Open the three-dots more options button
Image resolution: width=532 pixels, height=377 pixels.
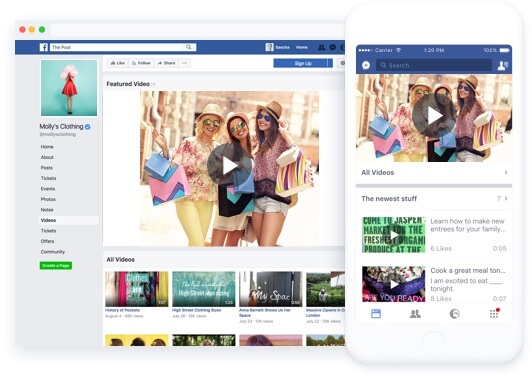[x=185, y=63]
